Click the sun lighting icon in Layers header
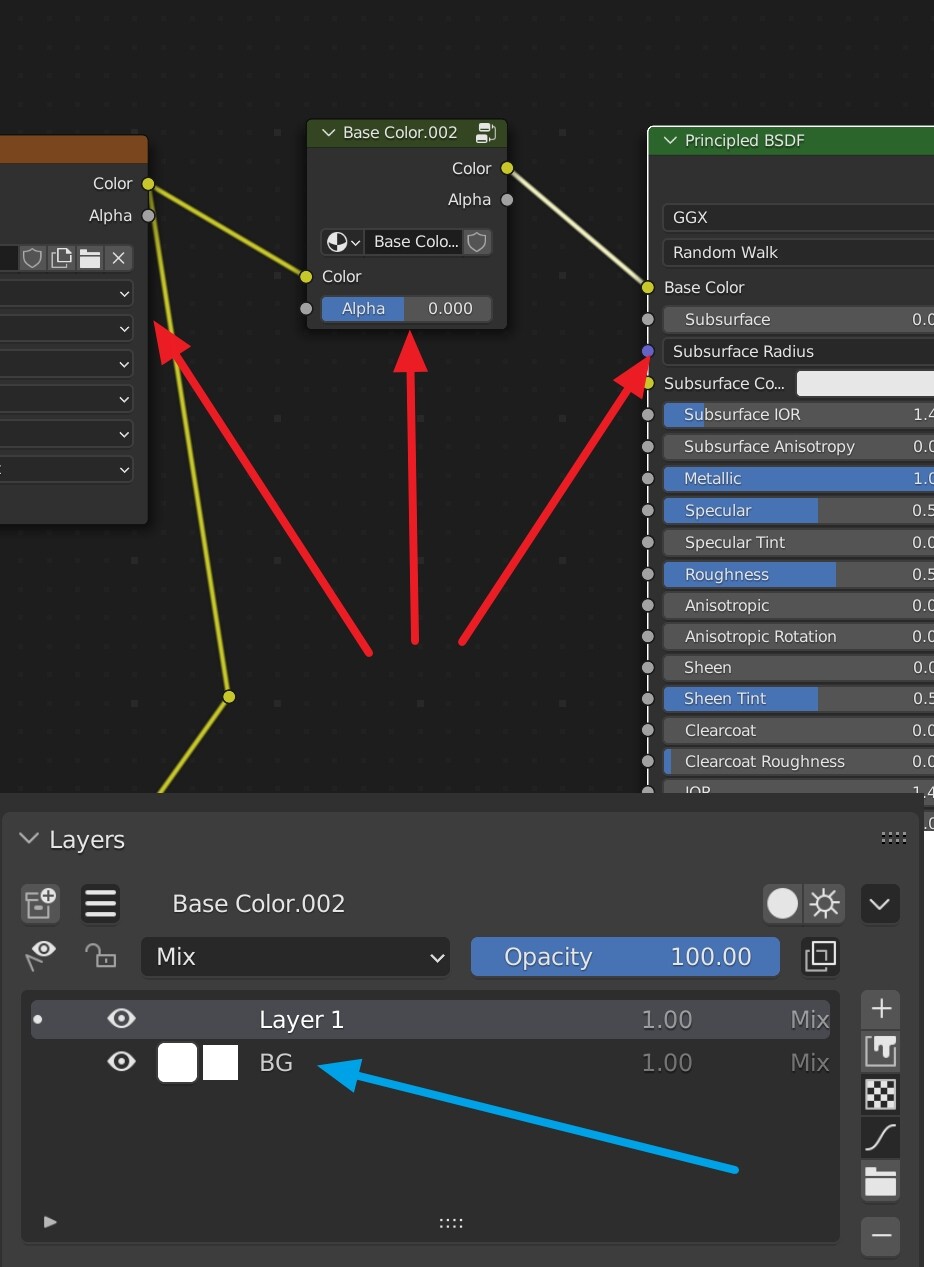Viewport: 934px width, 1267px height. [824, 904]
